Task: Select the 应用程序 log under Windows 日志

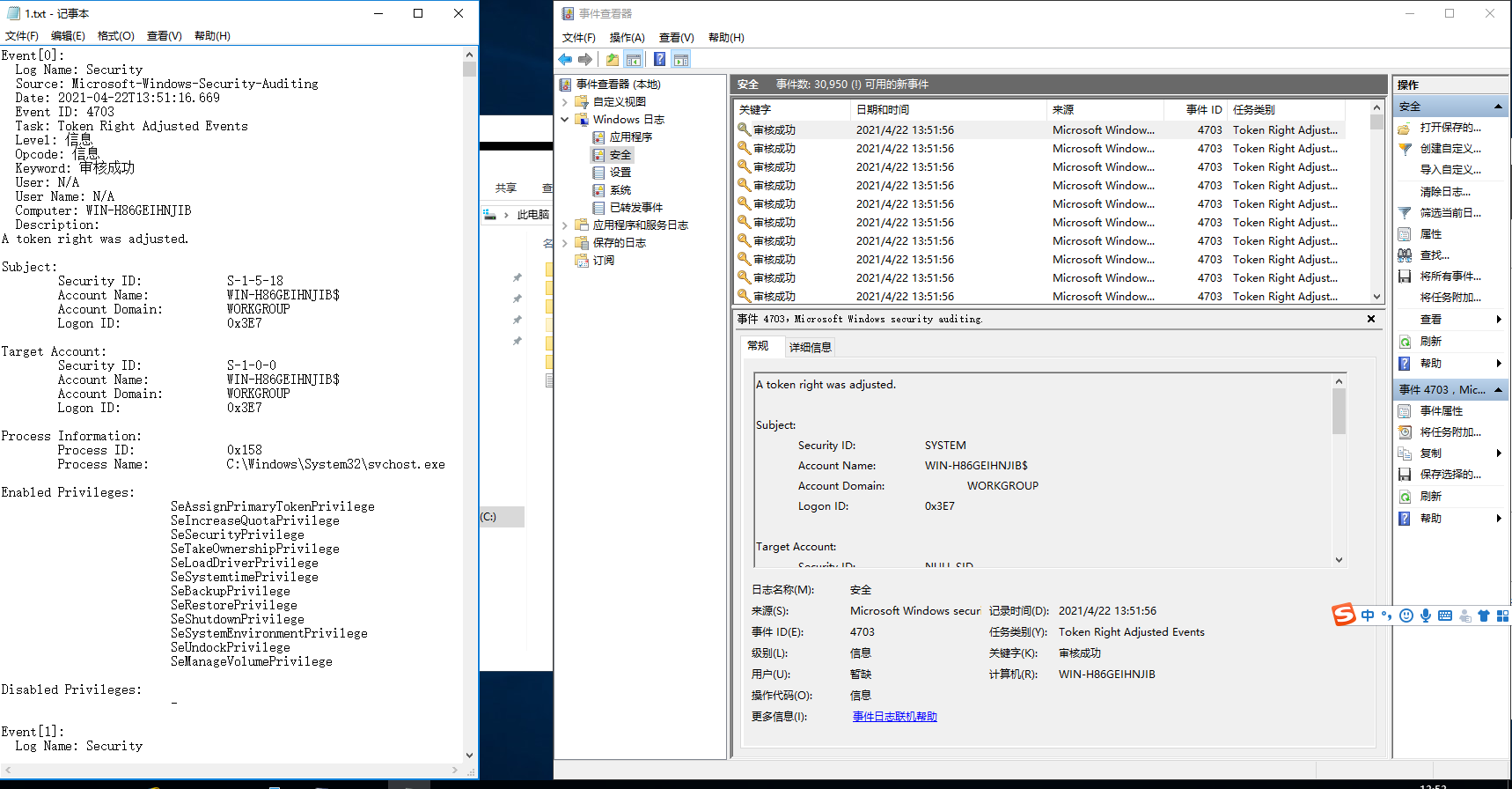Action: [x=631, y=137]
